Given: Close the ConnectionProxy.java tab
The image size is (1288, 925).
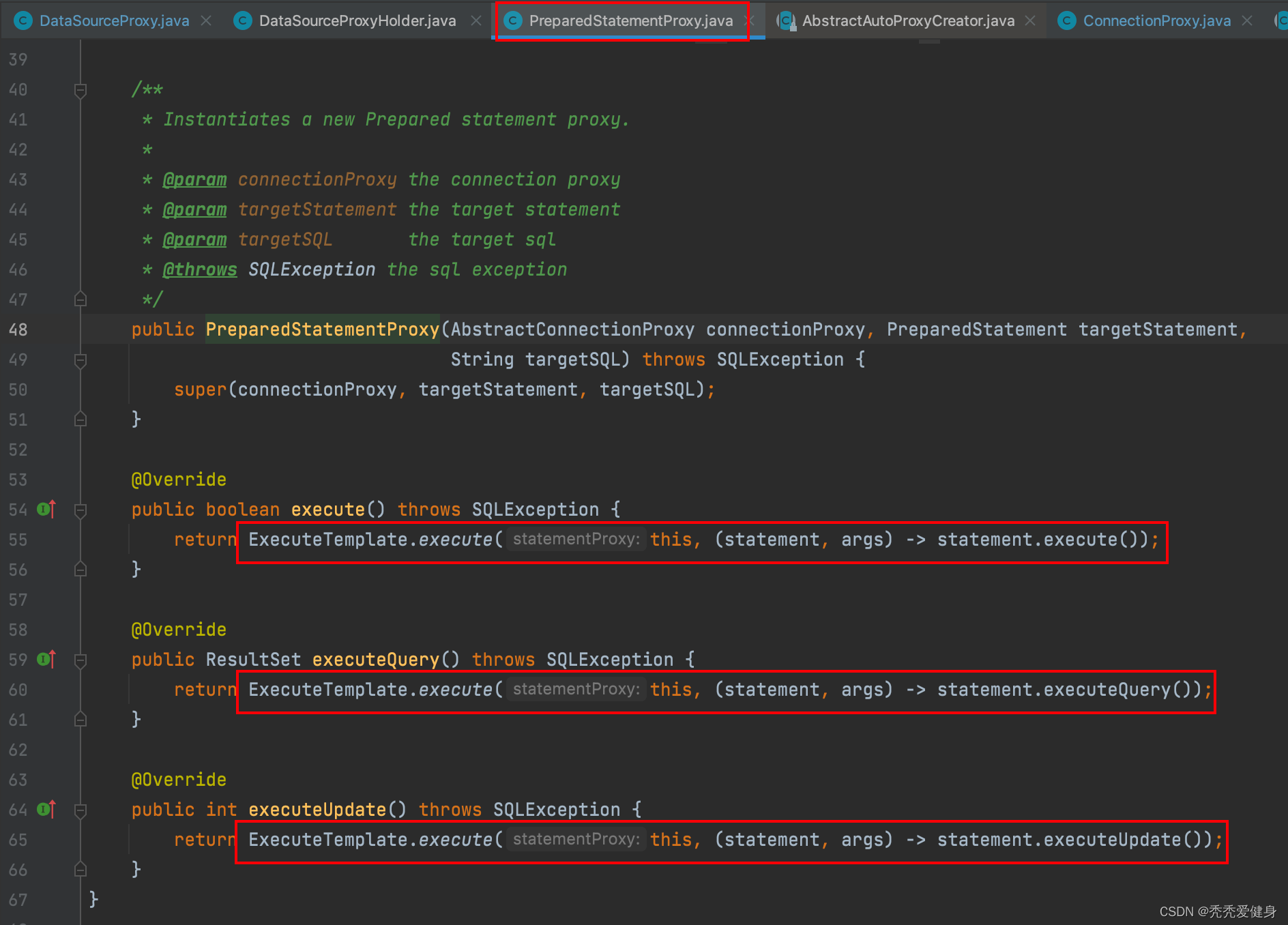Looking at the screenshot, I should [1247, 21].
